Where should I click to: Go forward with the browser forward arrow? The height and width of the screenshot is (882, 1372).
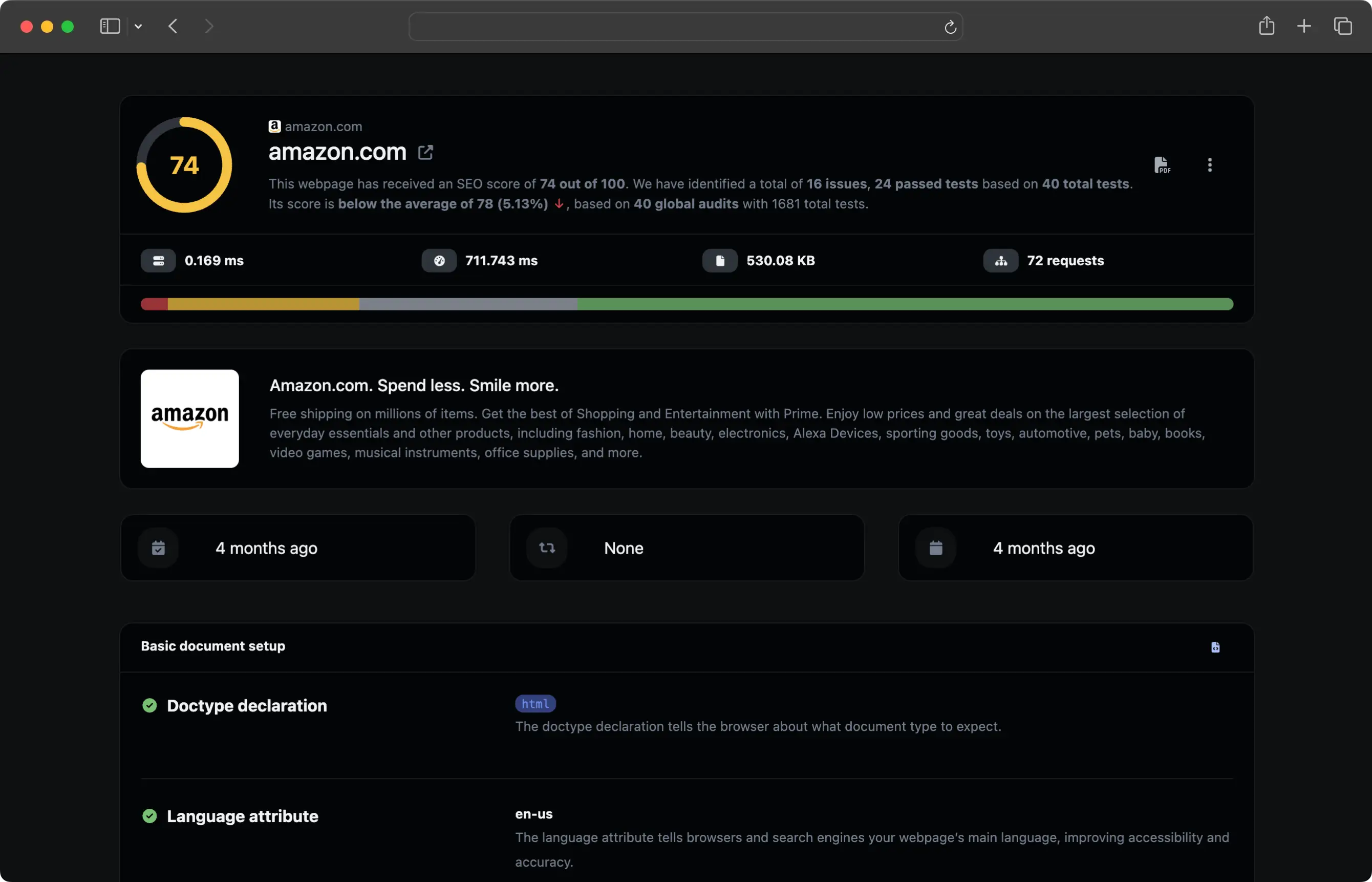click(x=209, y=26)
